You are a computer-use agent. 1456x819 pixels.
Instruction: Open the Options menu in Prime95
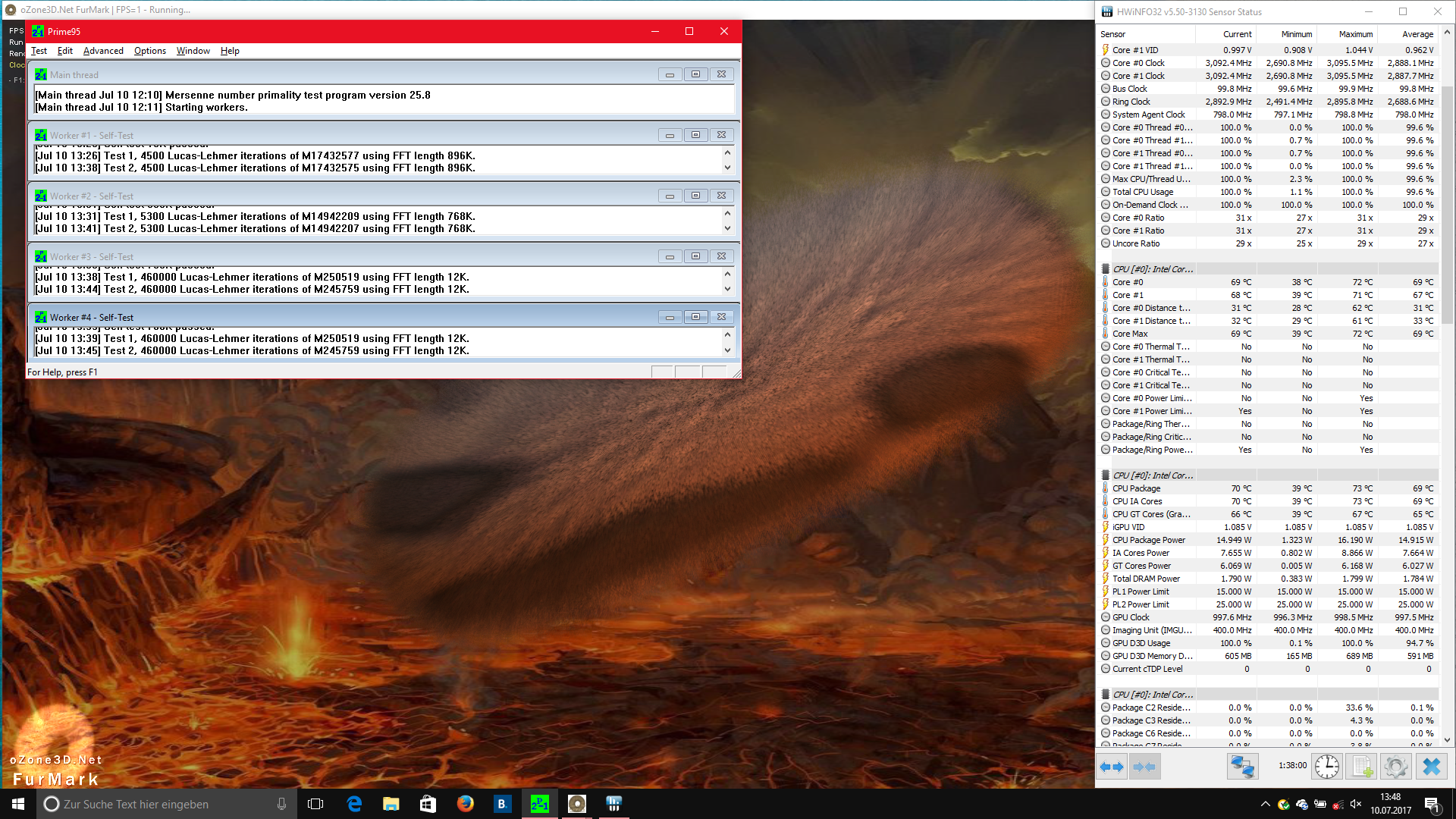coord(149,51)
